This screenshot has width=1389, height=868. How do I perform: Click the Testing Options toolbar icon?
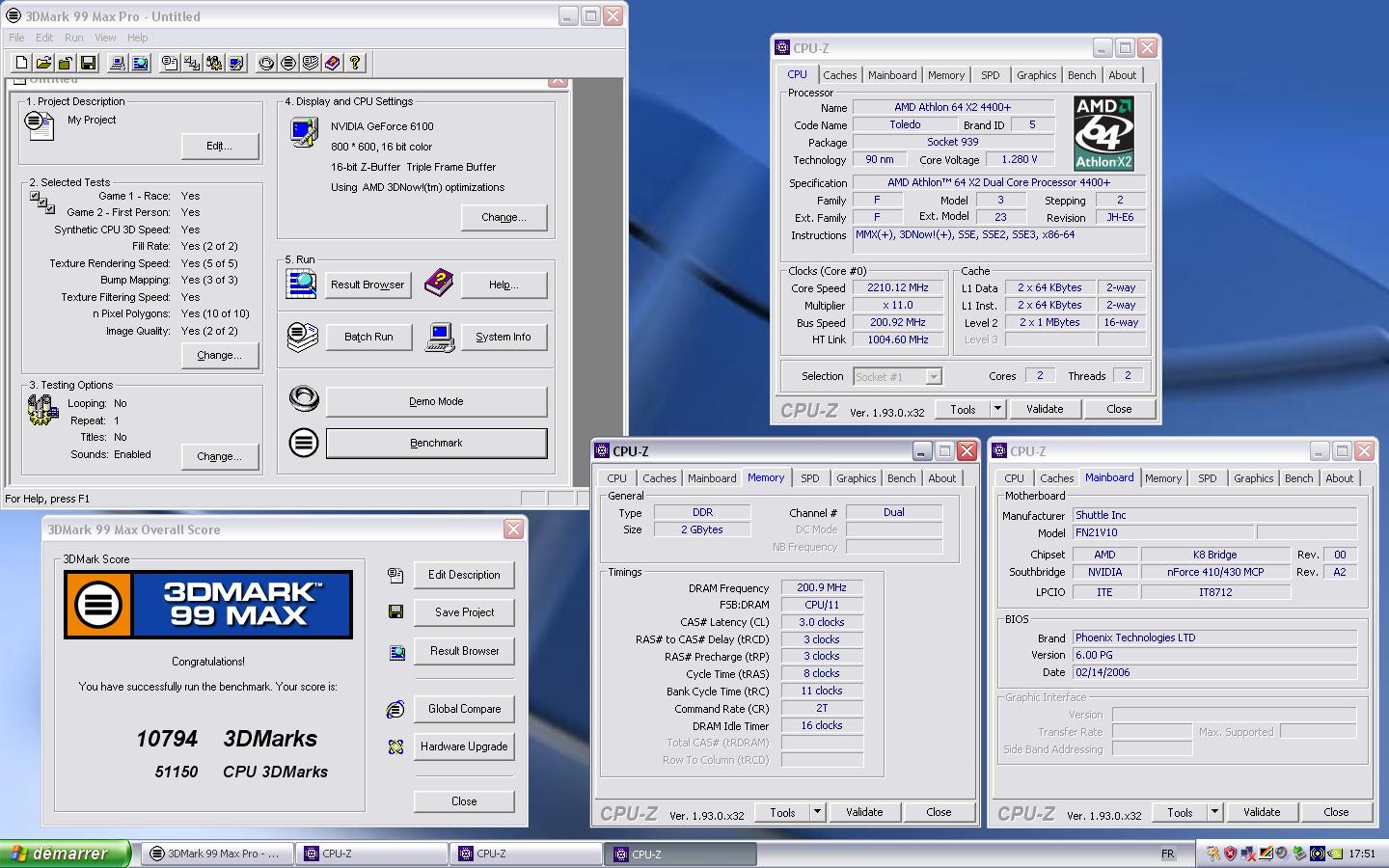coord(214,63)
